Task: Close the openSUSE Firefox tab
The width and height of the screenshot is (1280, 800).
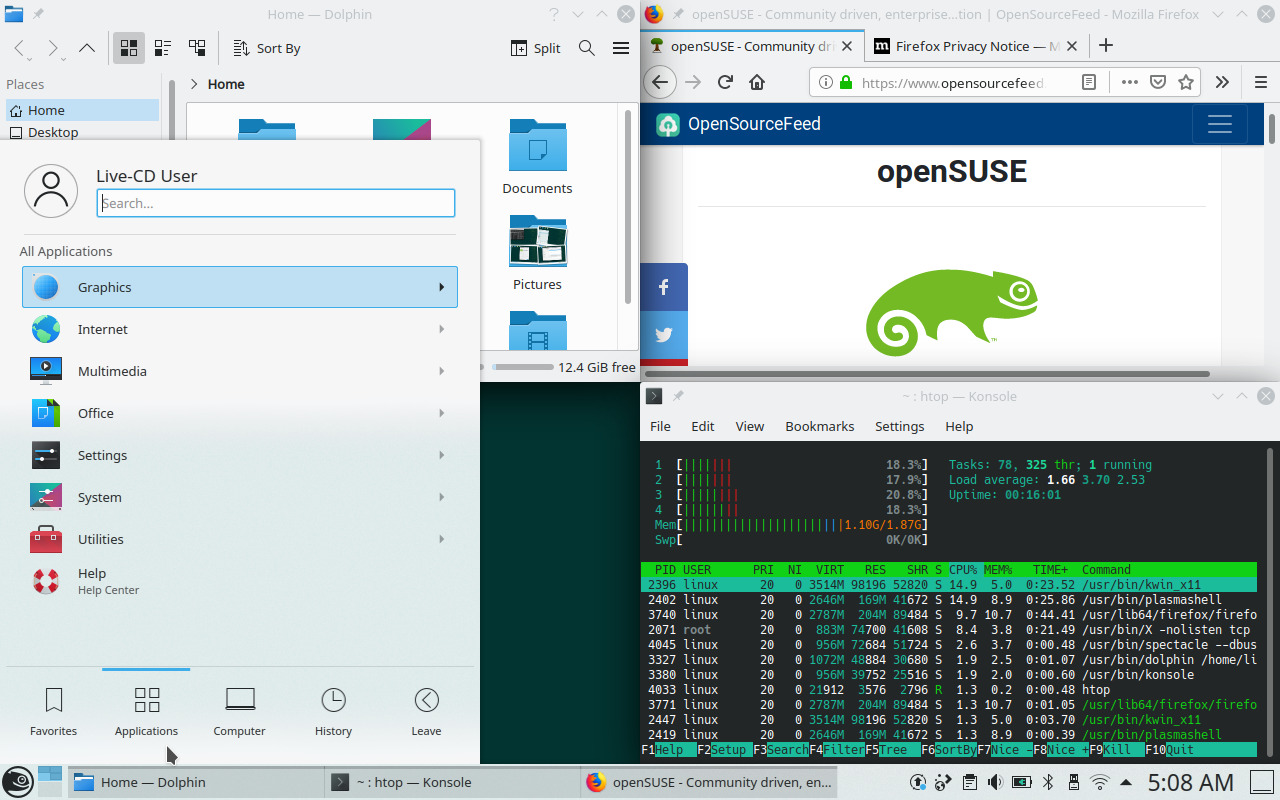Action: click(x=846, y=46)
